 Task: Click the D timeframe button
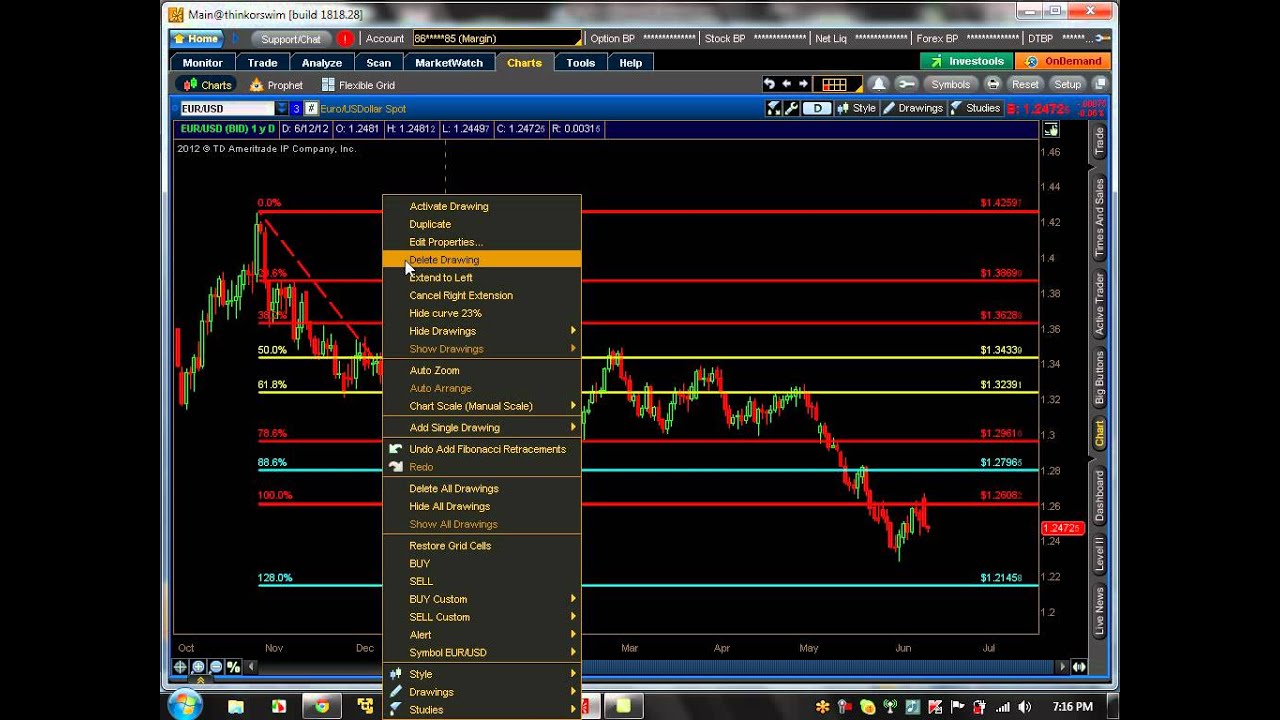[x=817, y=108]
